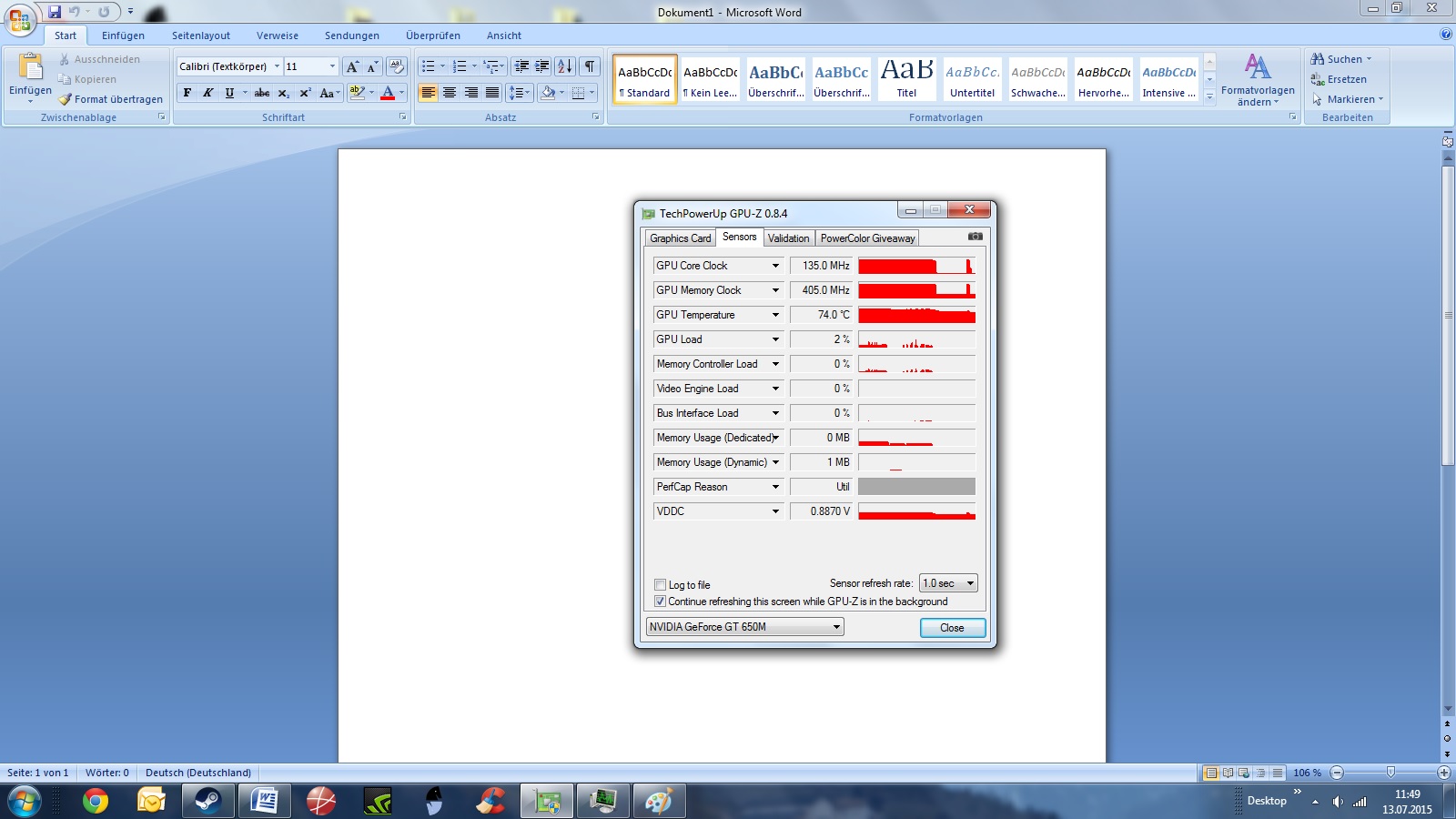Toggle left text alignment in Word
The width and height of the screenshot is (1456, 819).
(428, 93)
